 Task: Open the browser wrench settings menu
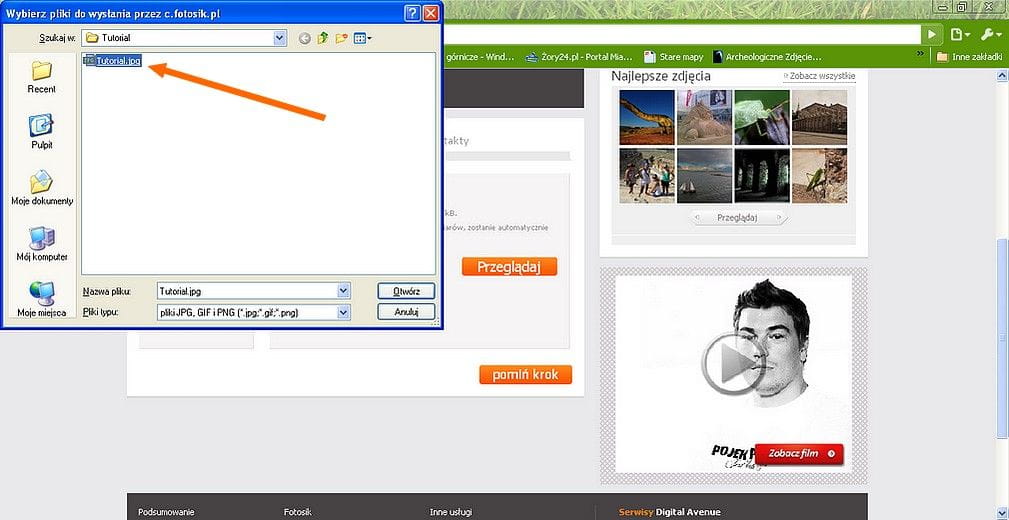(990, 35)
